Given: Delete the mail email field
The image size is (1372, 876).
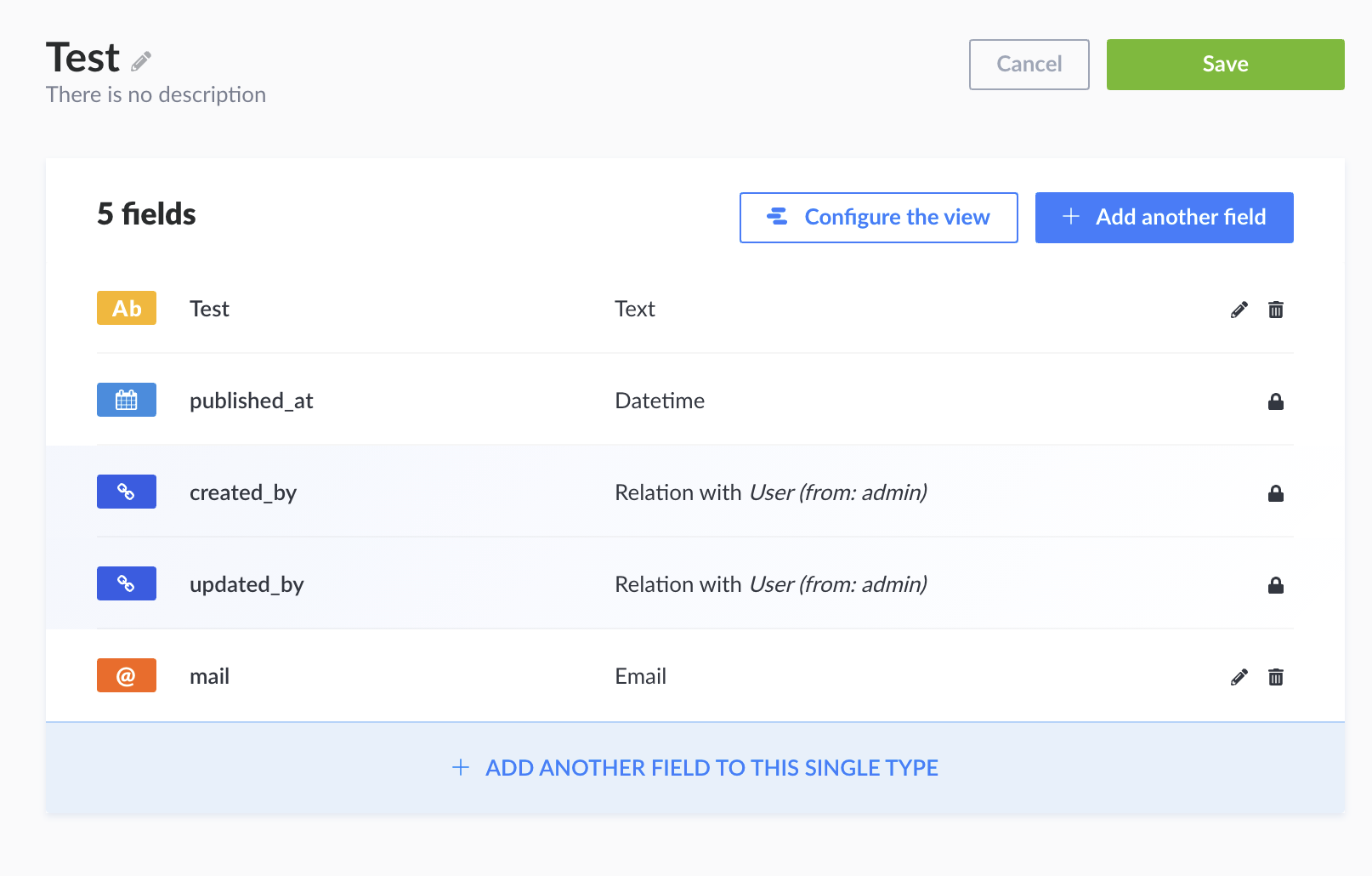Looking at the screenshot, I should (1276, 677).
